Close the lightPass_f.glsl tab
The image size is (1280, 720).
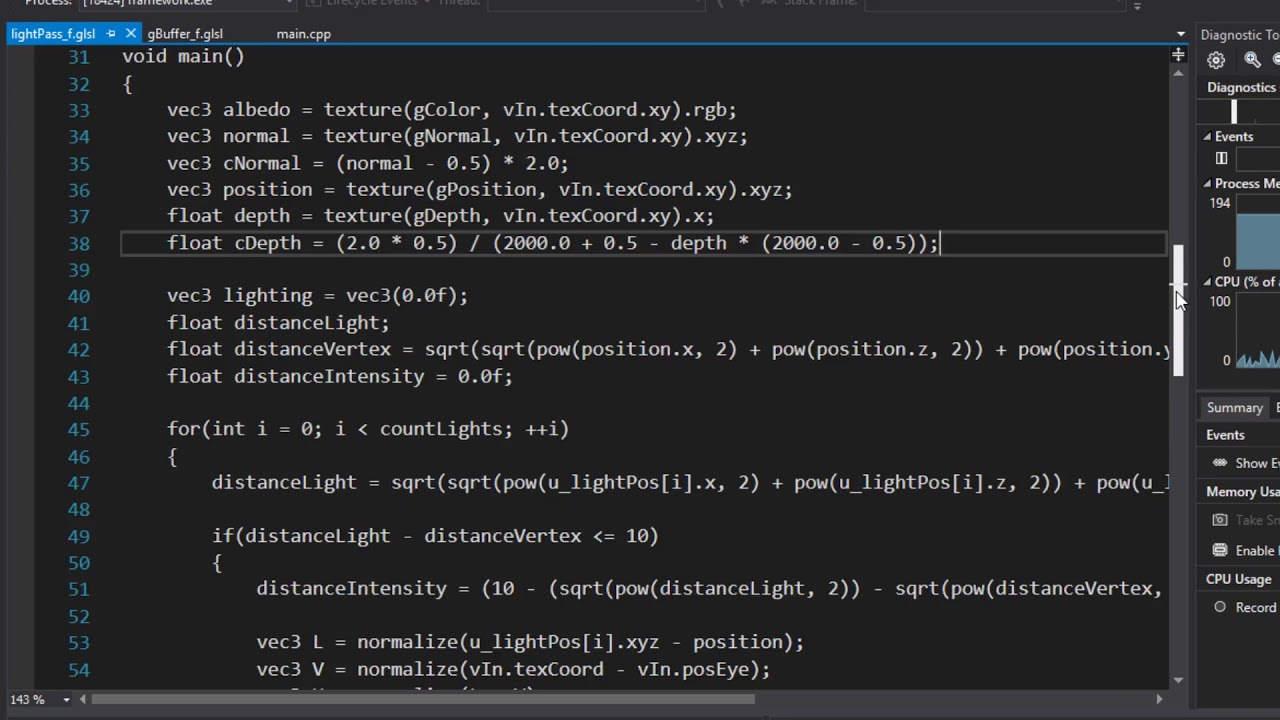(x=130, y=34)
